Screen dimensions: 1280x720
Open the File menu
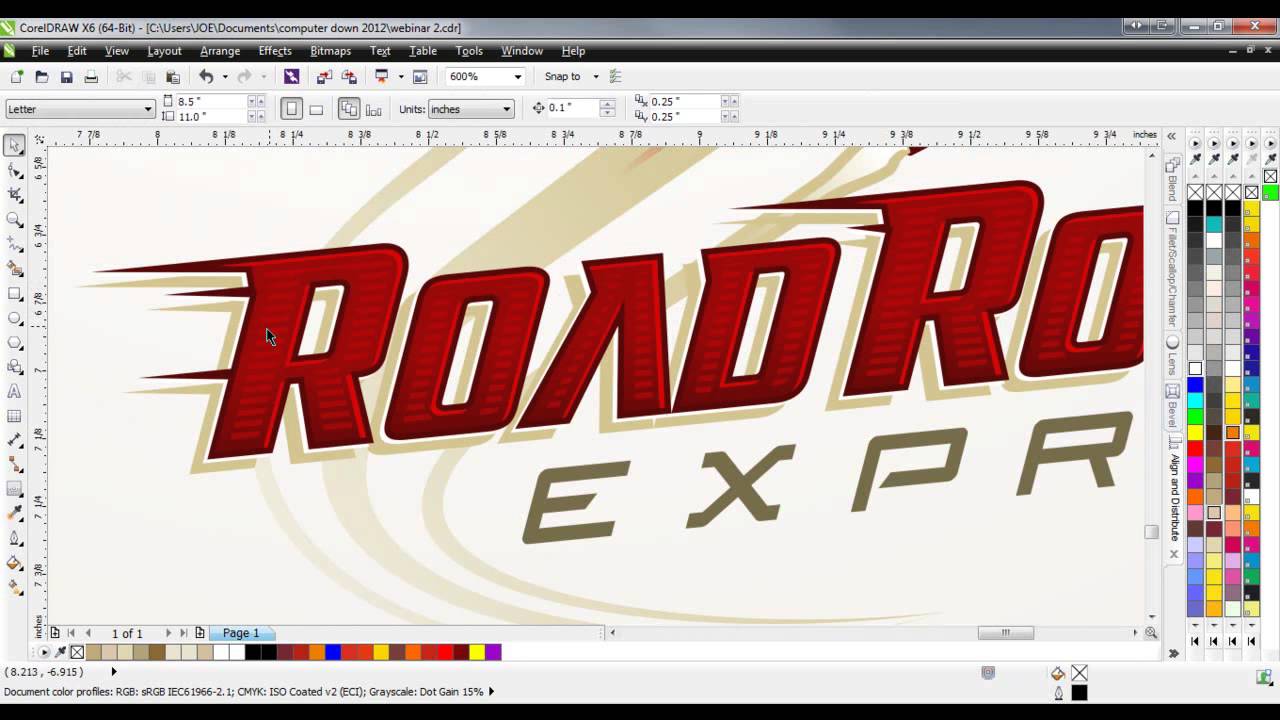pos(40,51)
